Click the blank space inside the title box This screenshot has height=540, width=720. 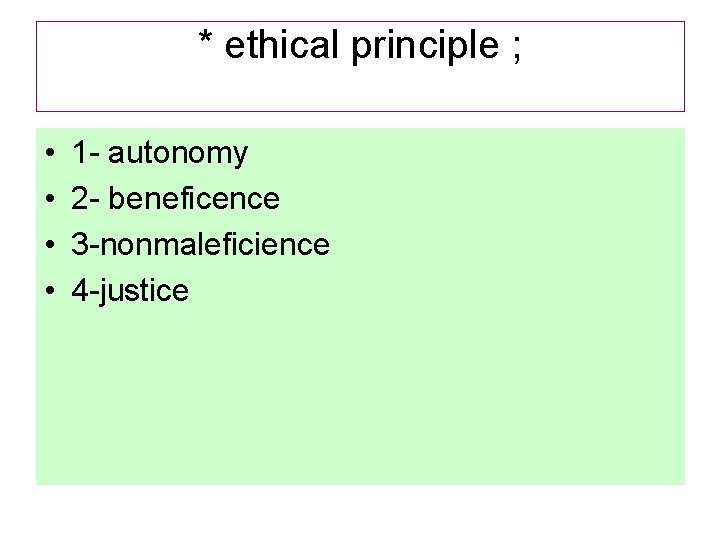[x=360, y=88]
